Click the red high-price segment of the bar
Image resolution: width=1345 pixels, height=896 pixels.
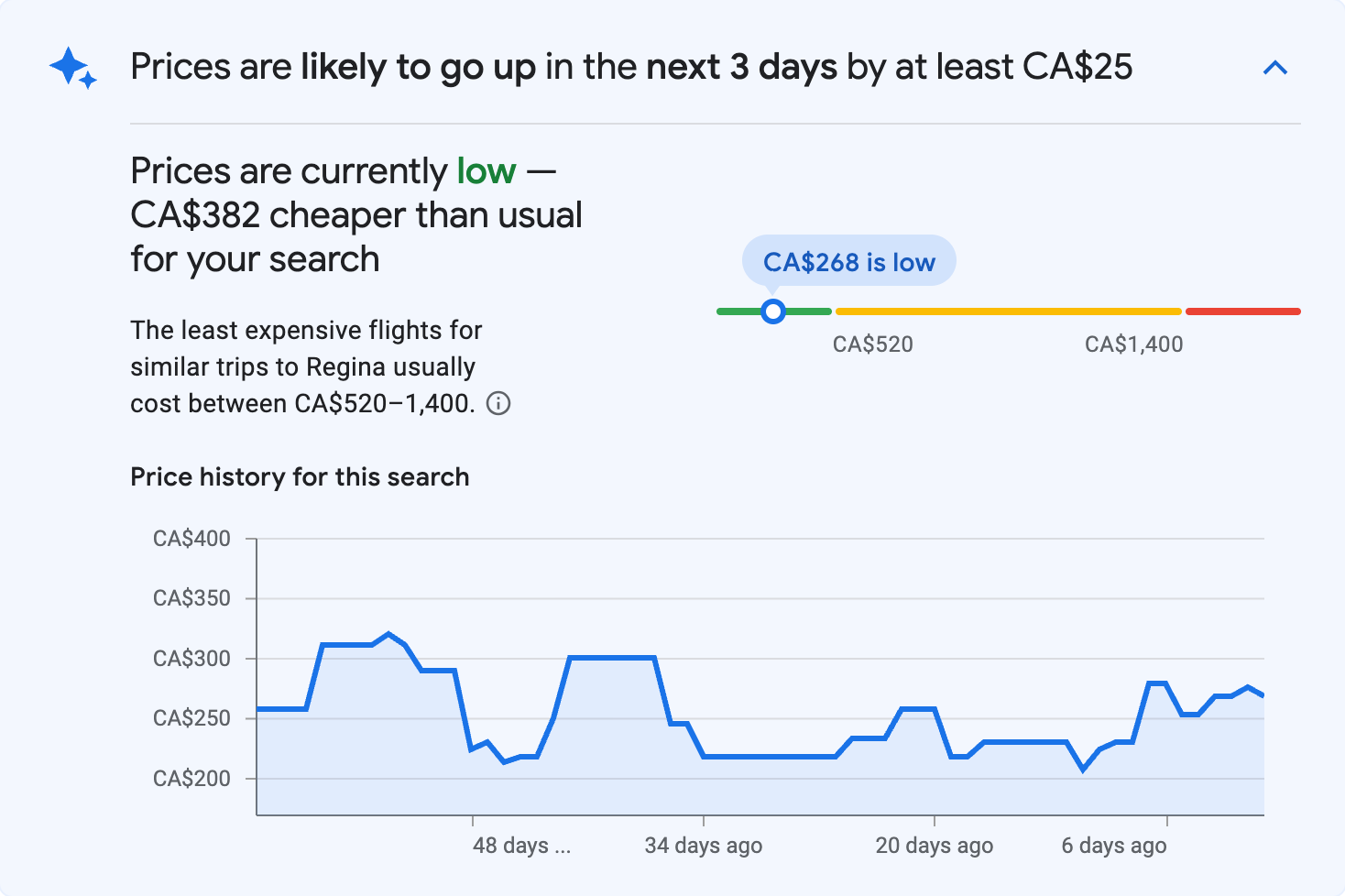click(1242, 311)
